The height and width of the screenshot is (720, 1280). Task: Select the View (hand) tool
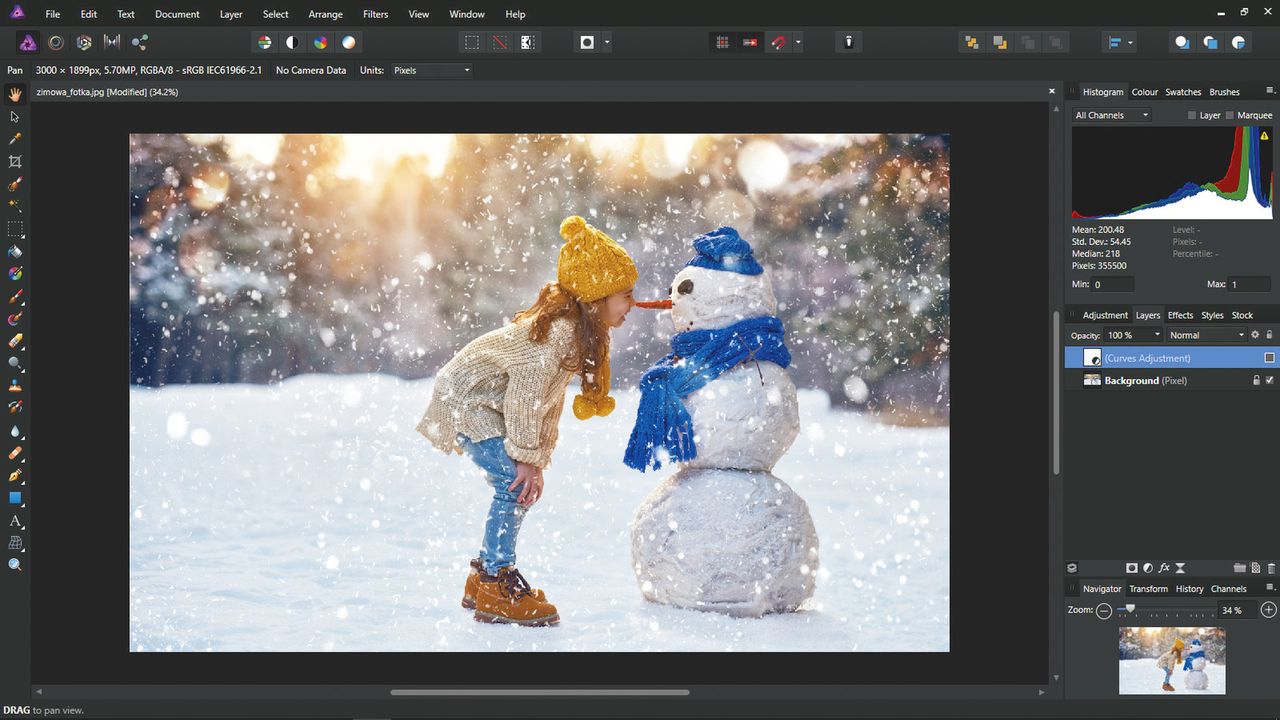[15, 94]
